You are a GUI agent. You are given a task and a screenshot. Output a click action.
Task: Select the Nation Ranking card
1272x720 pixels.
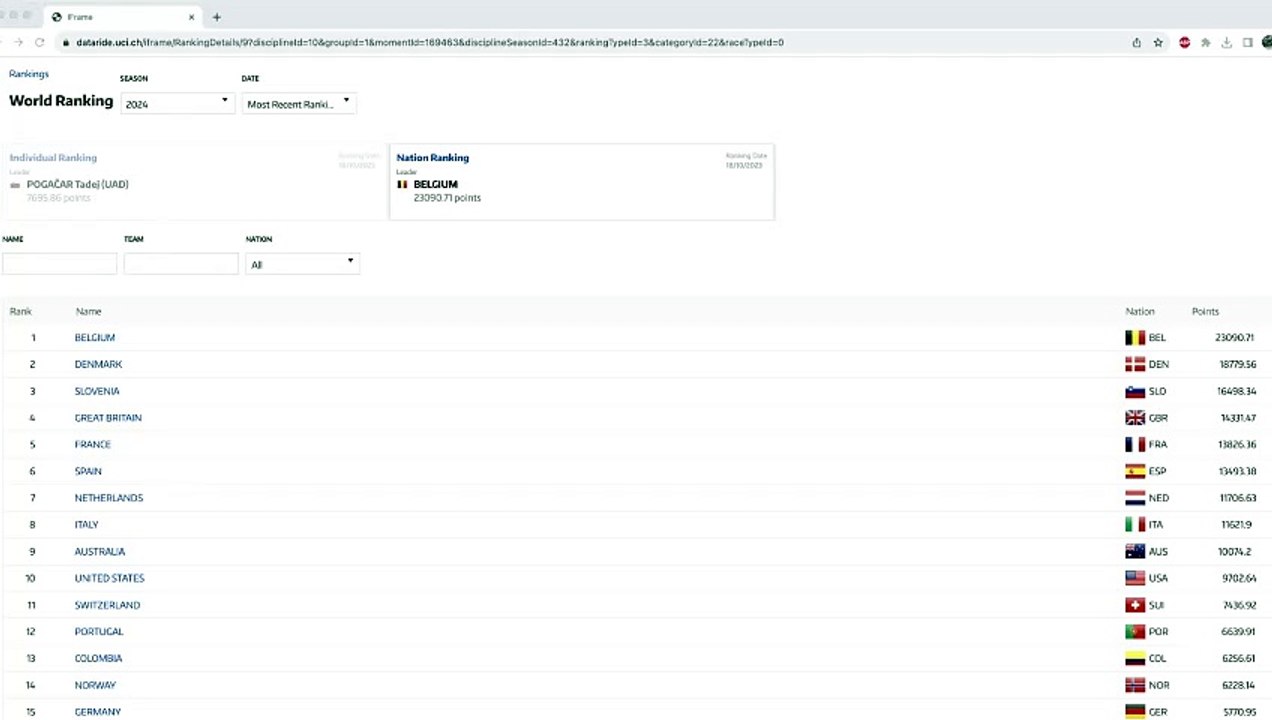pyautogui.click(x=581, y=181)
